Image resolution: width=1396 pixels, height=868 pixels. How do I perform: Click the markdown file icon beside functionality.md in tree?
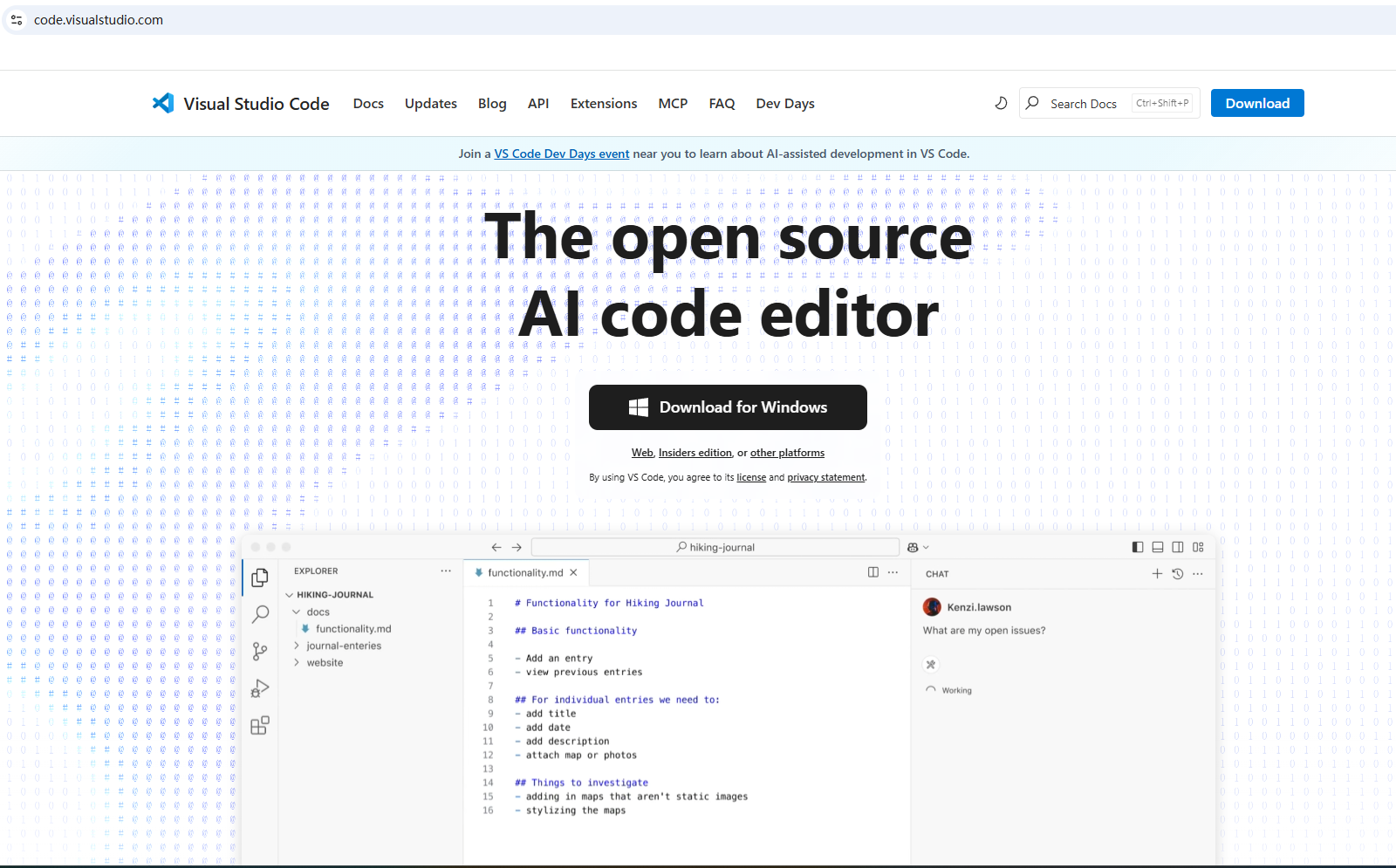pyautogui.click(x=305, y=629)
